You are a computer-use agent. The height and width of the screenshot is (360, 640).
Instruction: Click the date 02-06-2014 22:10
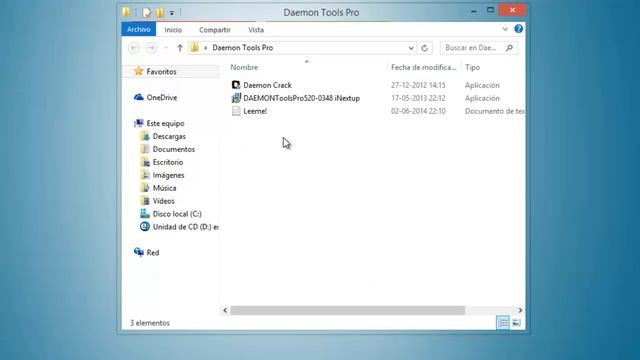coord(418,111)
